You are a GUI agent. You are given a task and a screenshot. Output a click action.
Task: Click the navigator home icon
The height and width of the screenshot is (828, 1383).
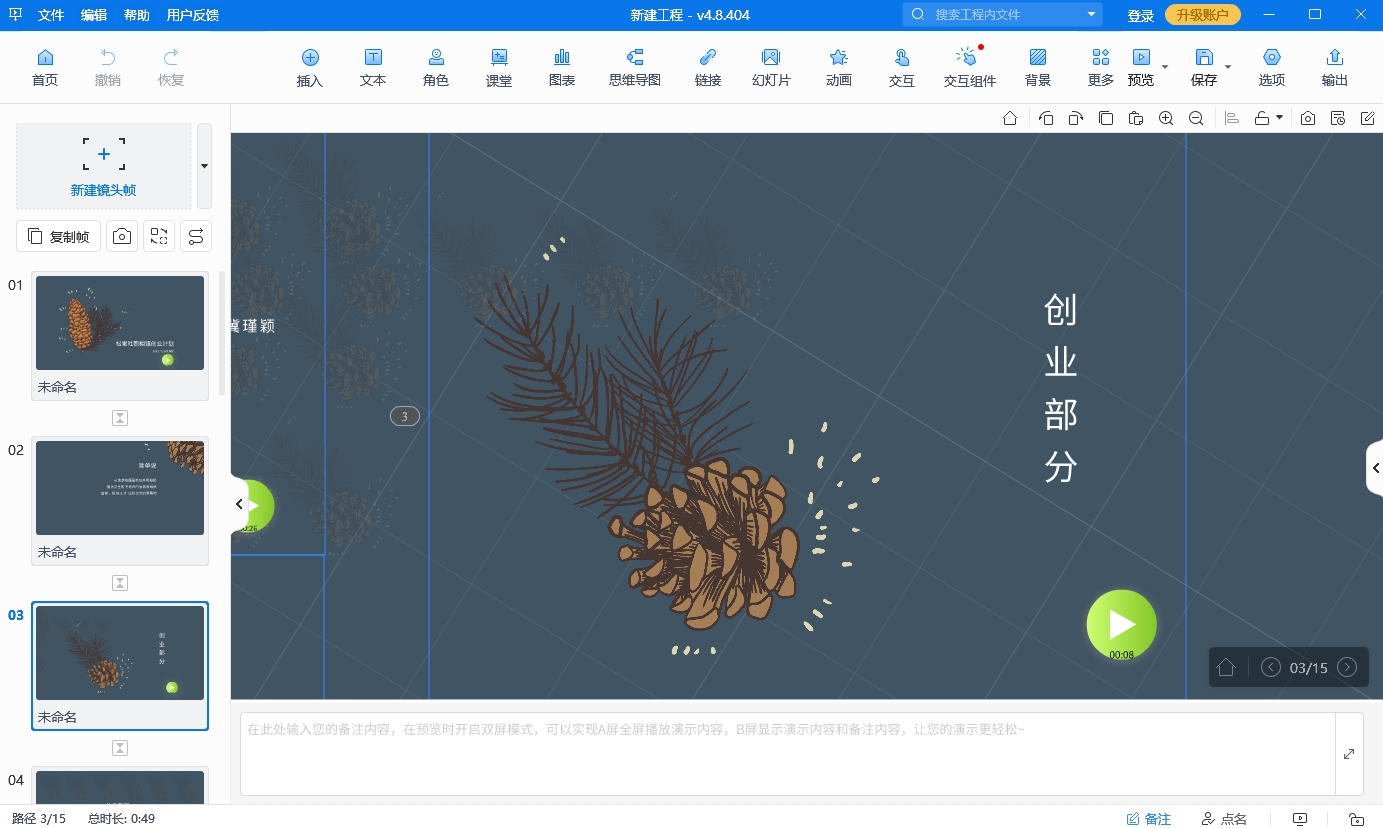(1226, 667)
